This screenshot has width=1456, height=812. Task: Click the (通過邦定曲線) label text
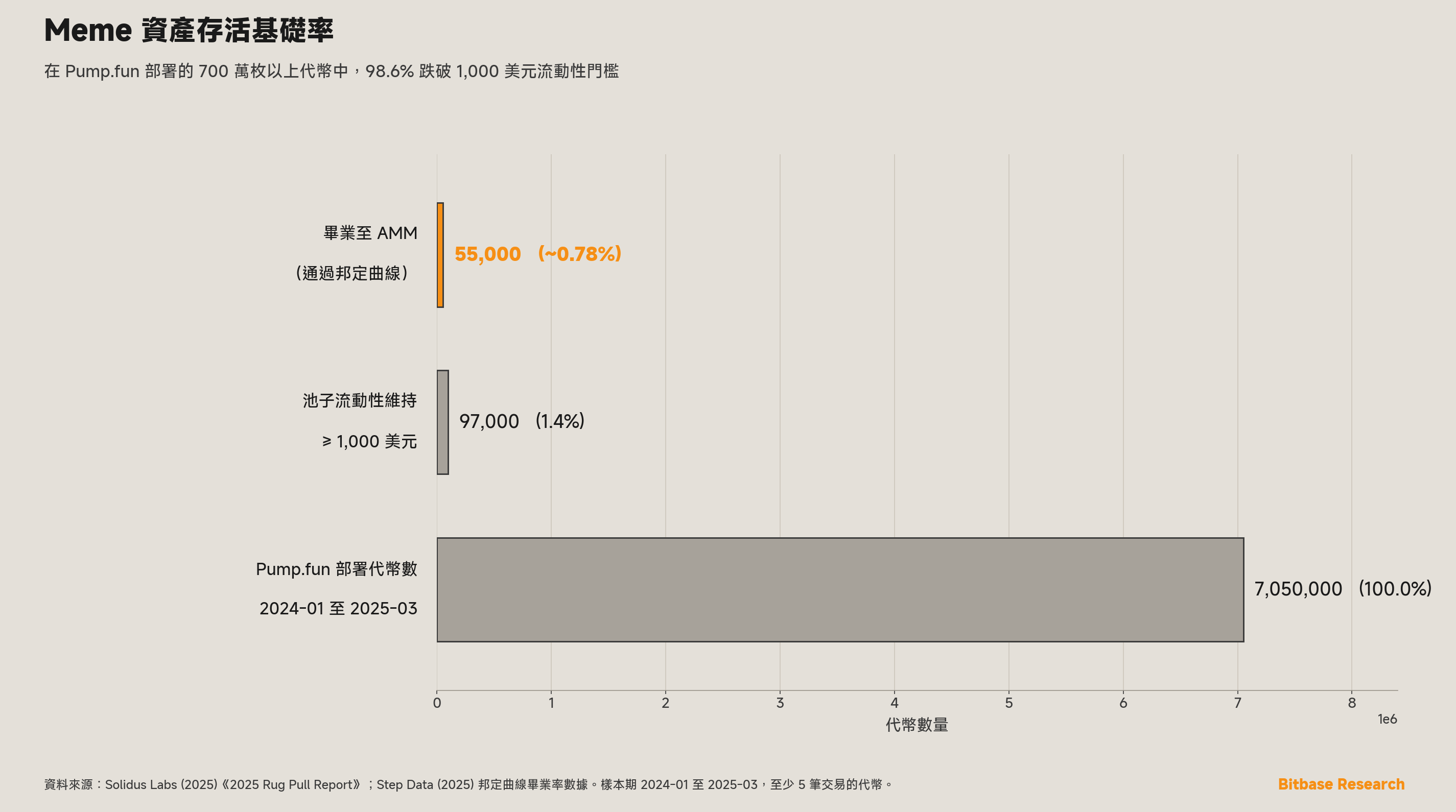[351, 274]
